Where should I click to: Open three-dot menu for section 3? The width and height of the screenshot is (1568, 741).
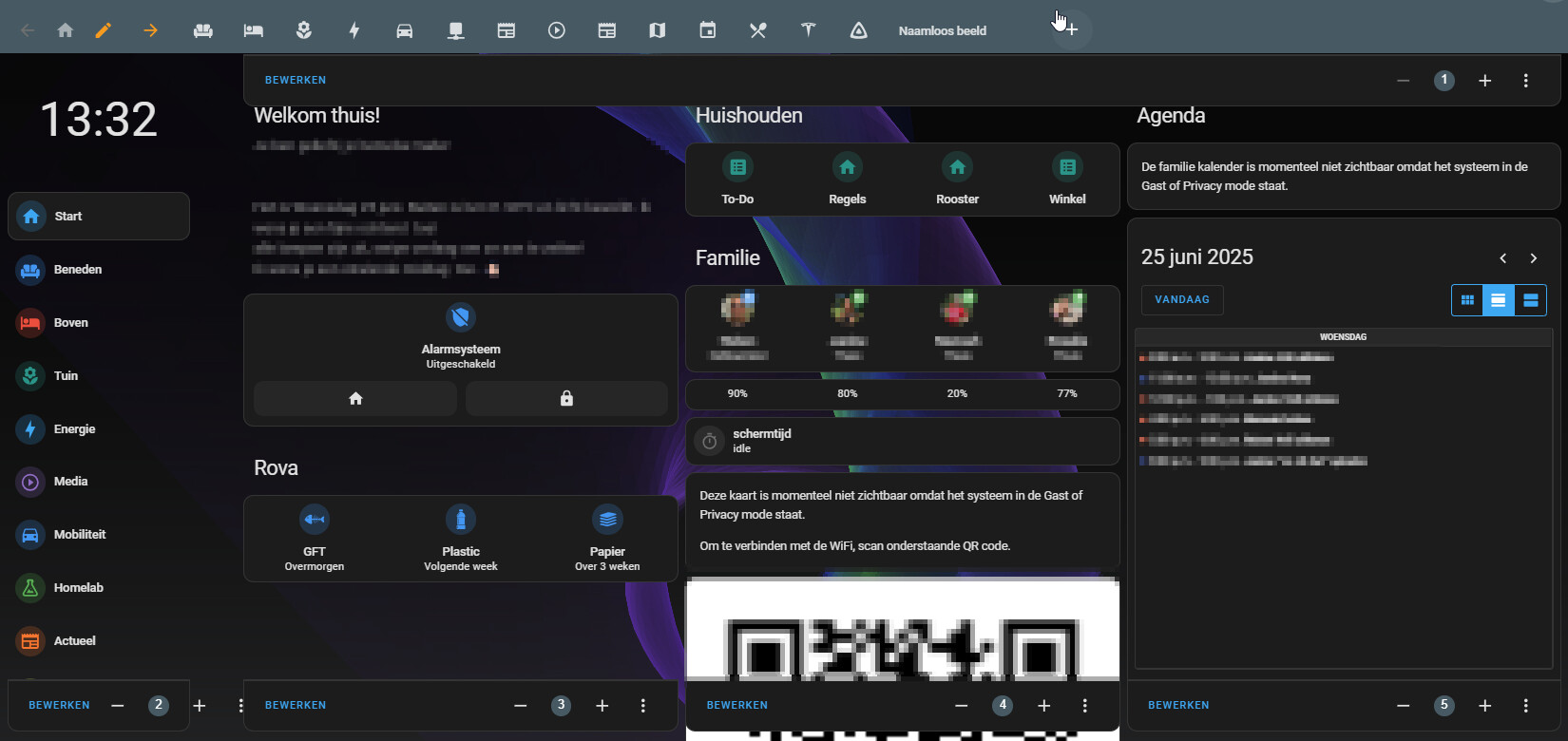[643, 706]
